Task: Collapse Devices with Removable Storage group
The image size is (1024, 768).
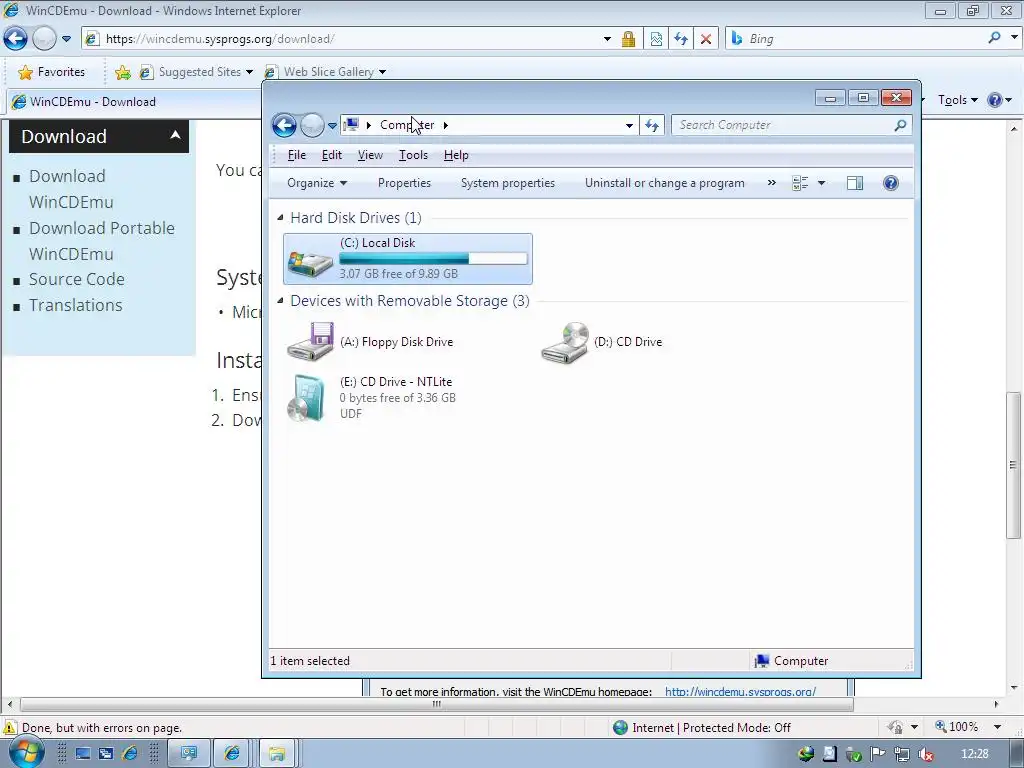Action: [x=280, y=300]
